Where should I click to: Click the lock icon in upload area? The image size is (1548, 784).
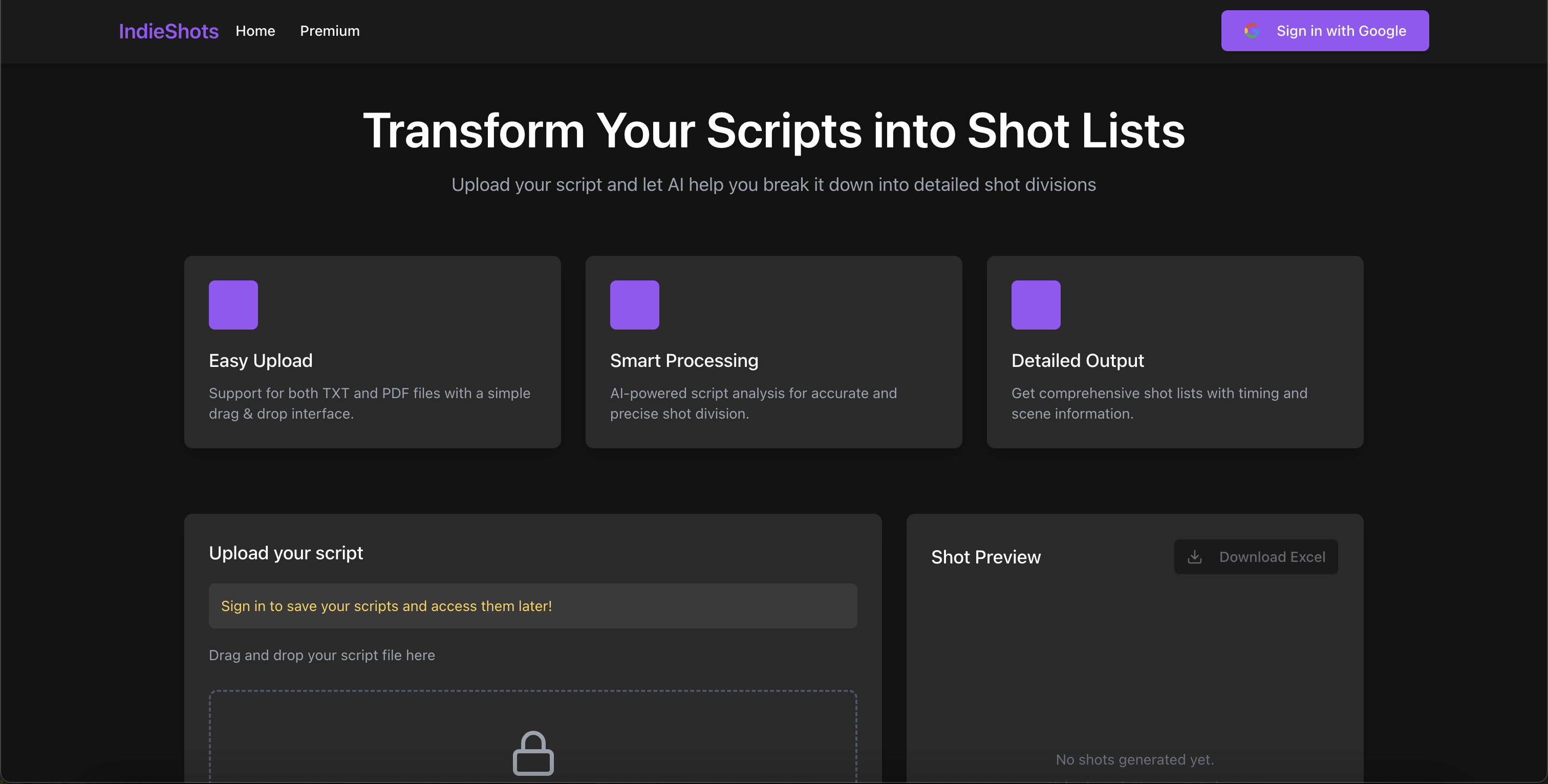[x=533, y=753]
